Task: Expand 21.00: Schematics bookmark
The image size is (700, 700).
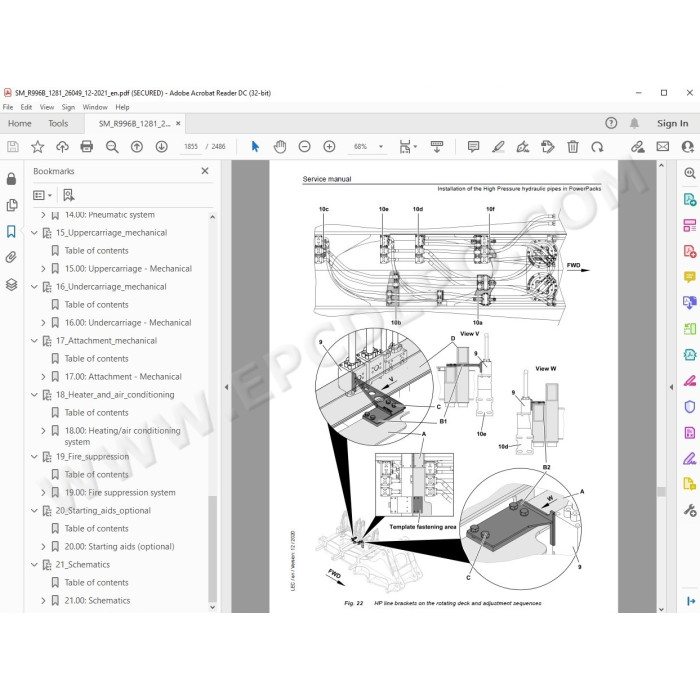Action: point(43,601)
